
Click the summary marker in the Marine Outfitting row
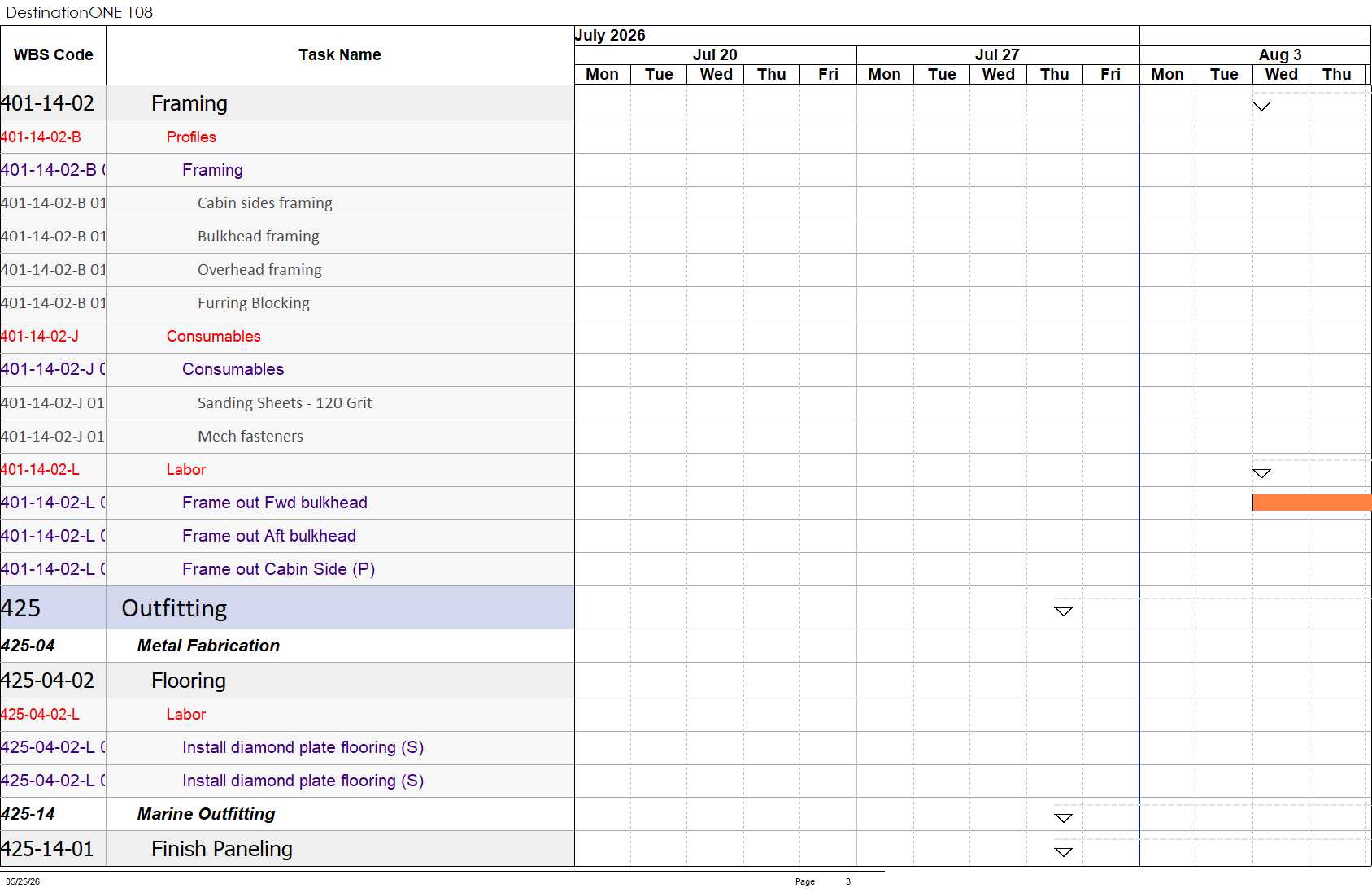tap(1063, 818)
